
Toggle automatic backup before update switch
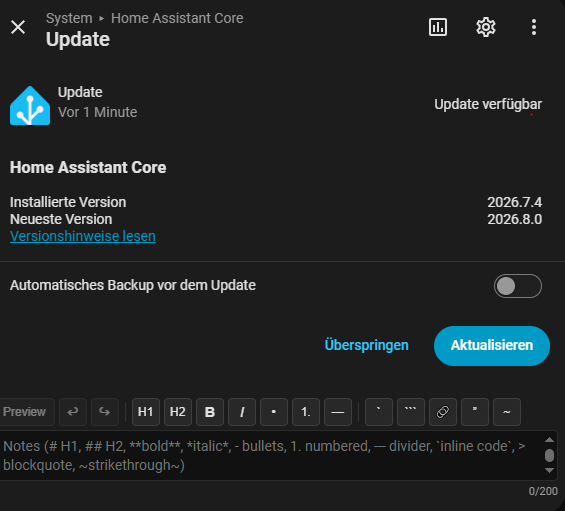pos(517,286)
